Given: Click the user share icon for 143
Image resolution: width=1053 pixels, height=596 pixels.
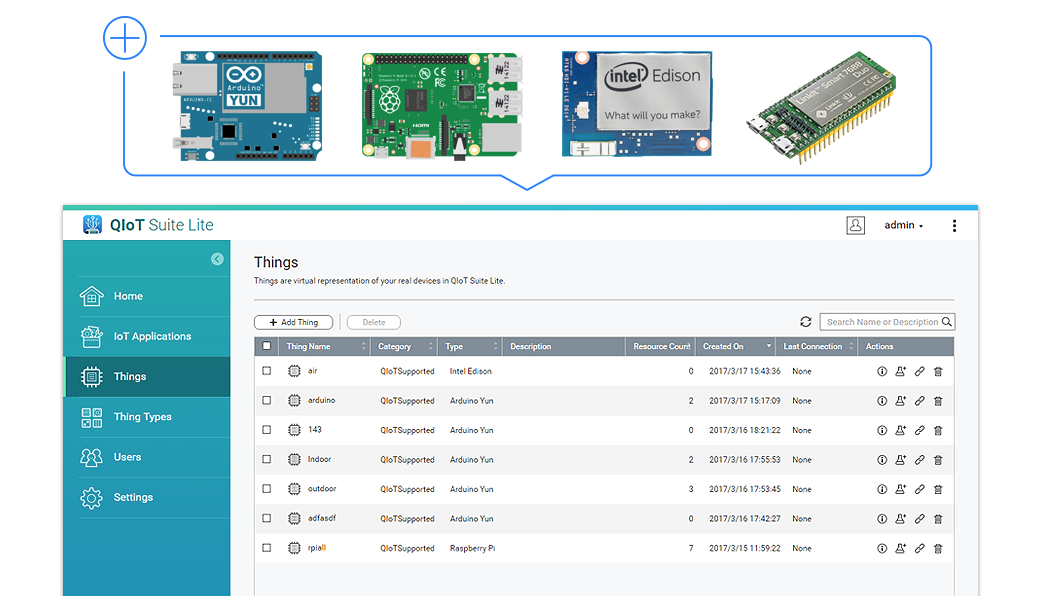Looking at the screenshot, I should pos(901,431).
